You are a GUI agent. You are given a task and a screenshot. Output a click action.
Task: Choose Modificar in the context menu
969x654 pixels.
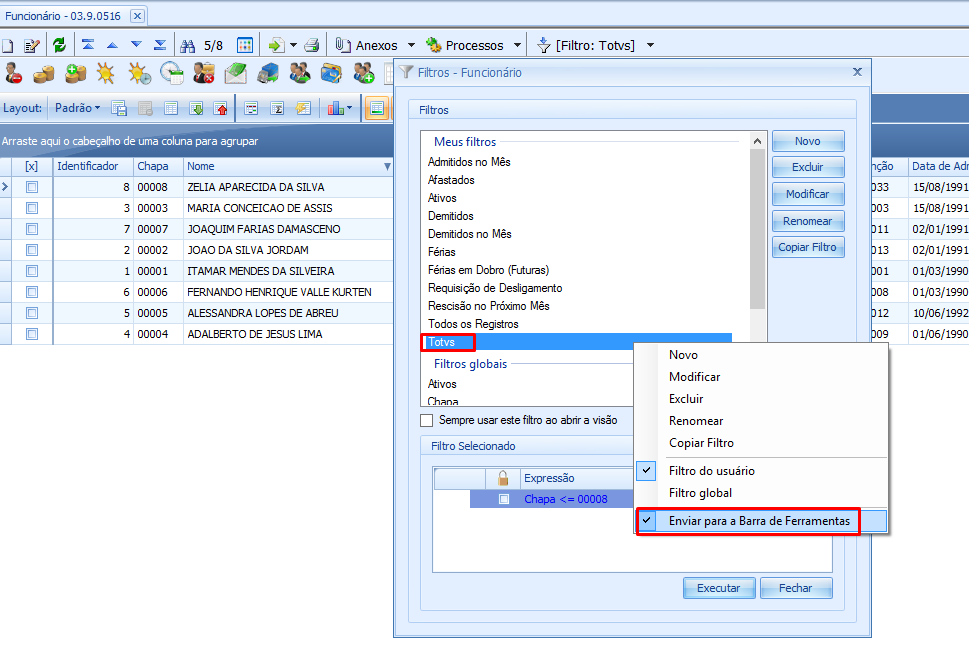(694, 376)
